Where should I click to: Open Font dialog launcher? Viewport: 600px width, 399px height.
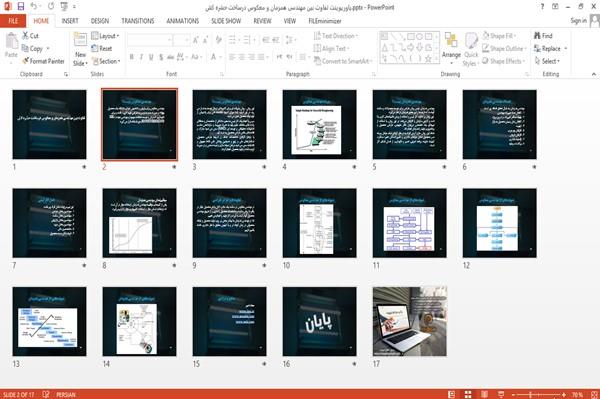(222, 74)
